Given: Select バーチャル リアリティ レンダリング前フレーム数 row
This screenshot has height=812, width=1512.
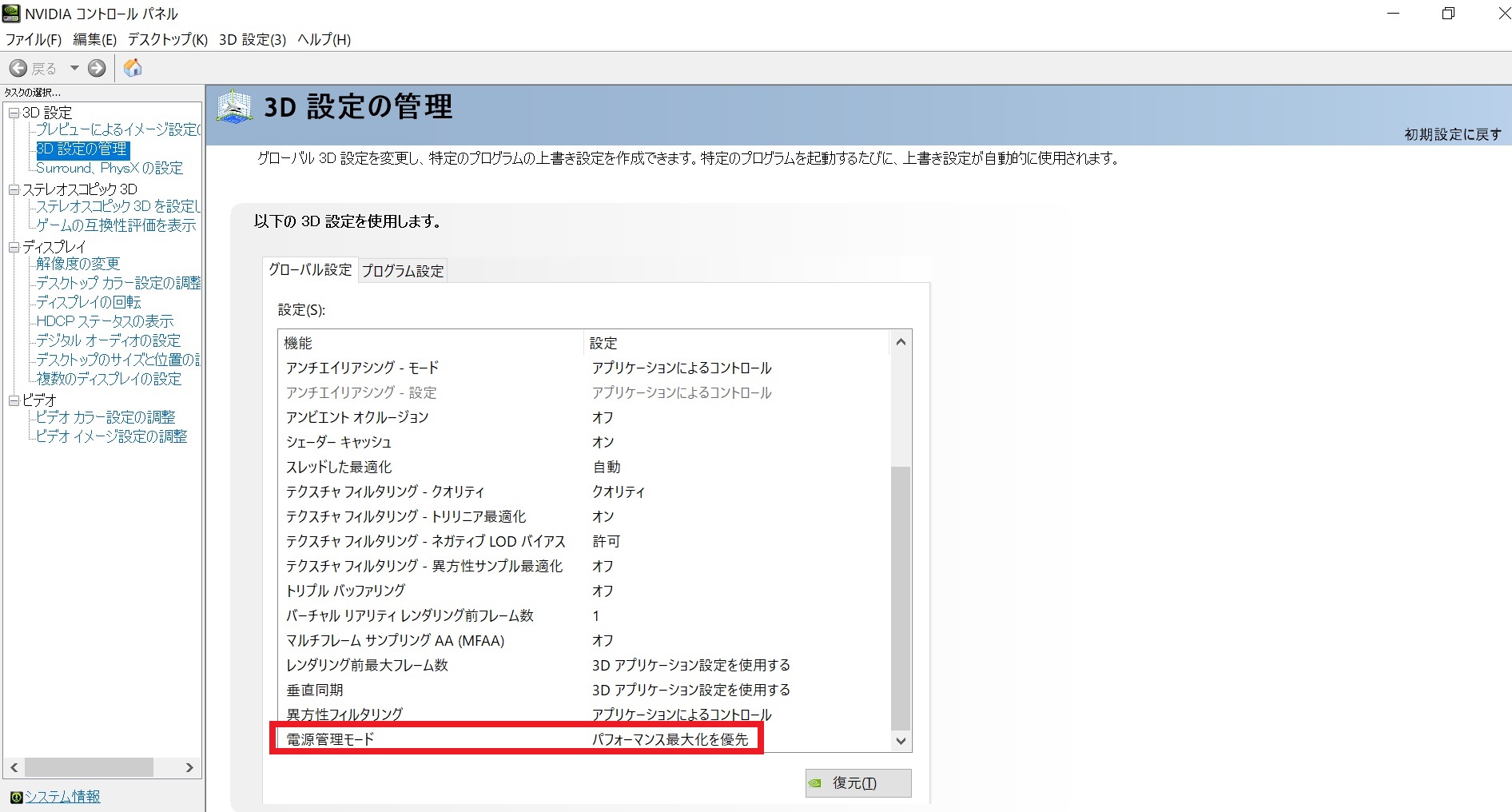Looking at the screenshot, I should (x=584, y=615).
